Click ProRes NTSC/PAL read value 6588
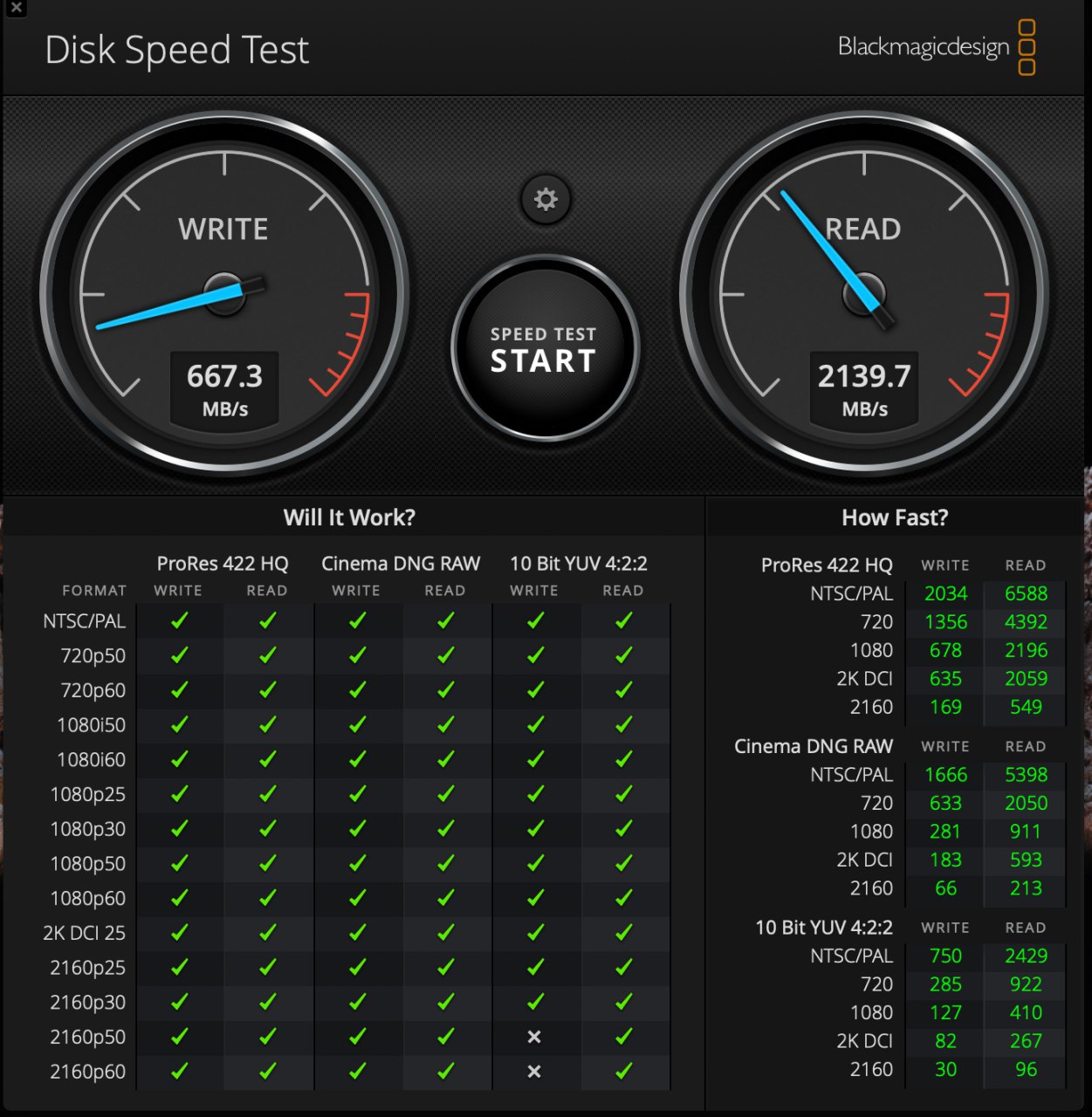Screen dimensions: 1092x1117 (x=1026, y=593)
